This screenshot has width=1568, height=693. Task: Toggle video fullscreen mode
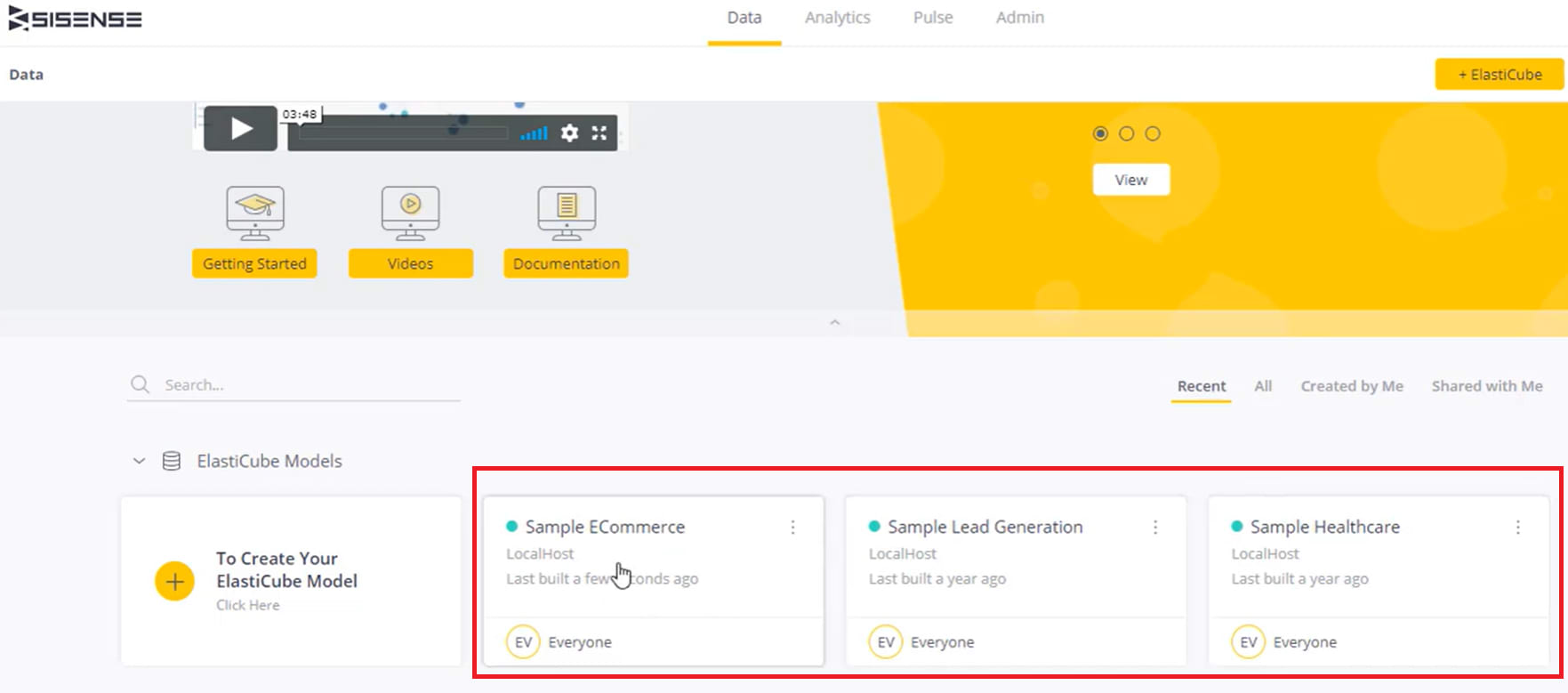point(599,133)
